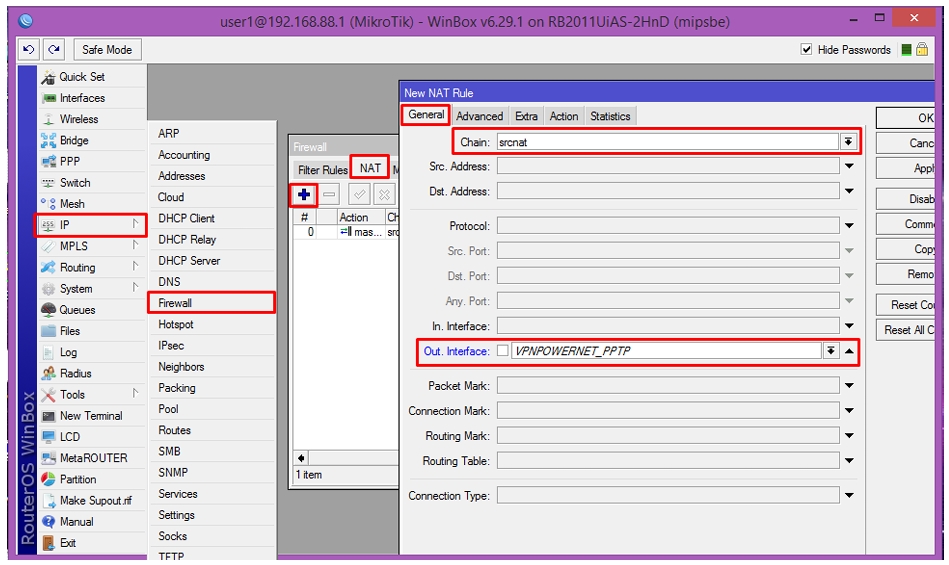Click the undo arrow icon in toolbar
The height and width of the screenshot is (565, 949).
(28, 50)
